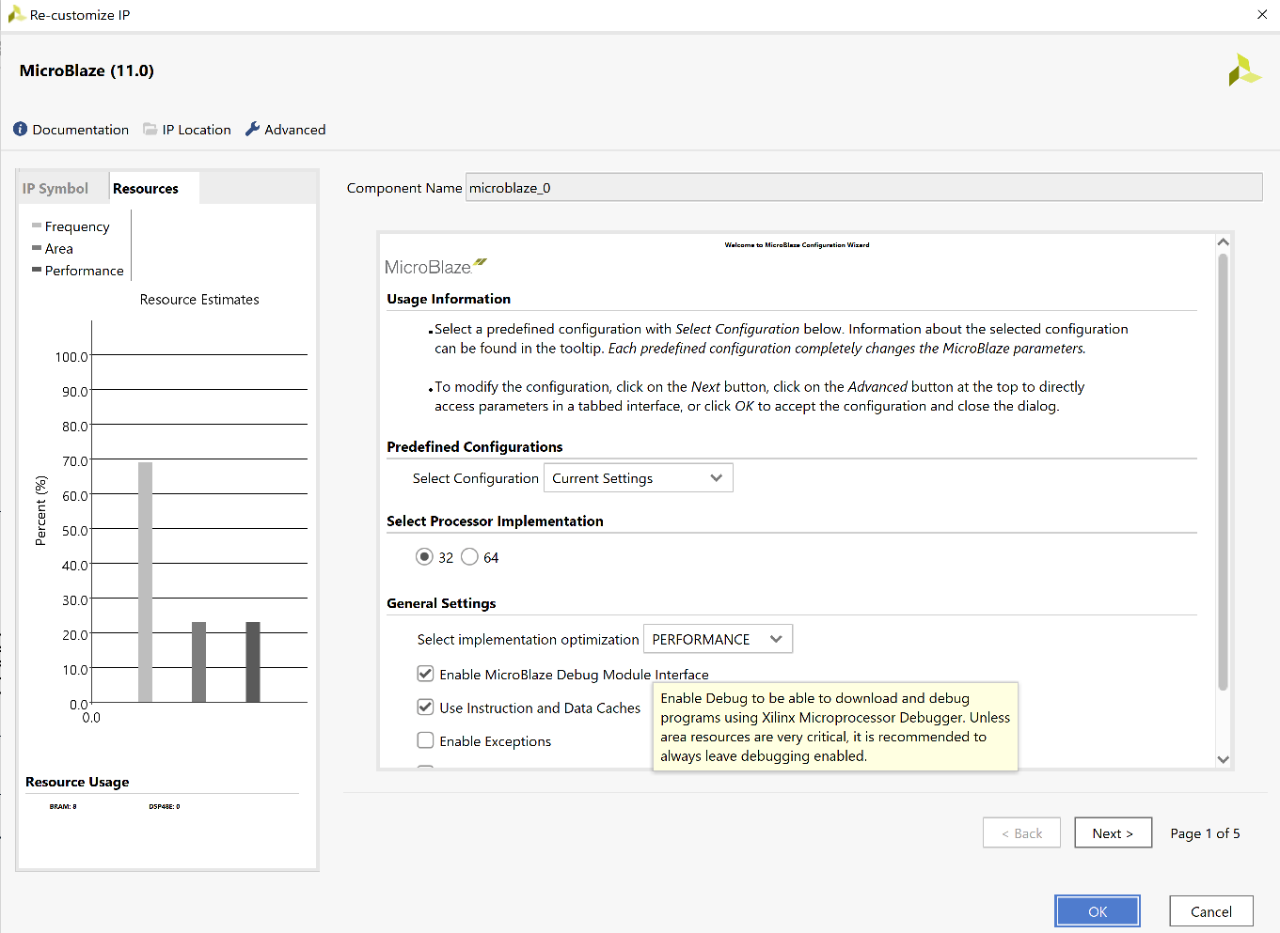This screenshot has height=933, width=1280.
Task: Click the Predefined Configurations heading
Action: [x=475, y=447]
